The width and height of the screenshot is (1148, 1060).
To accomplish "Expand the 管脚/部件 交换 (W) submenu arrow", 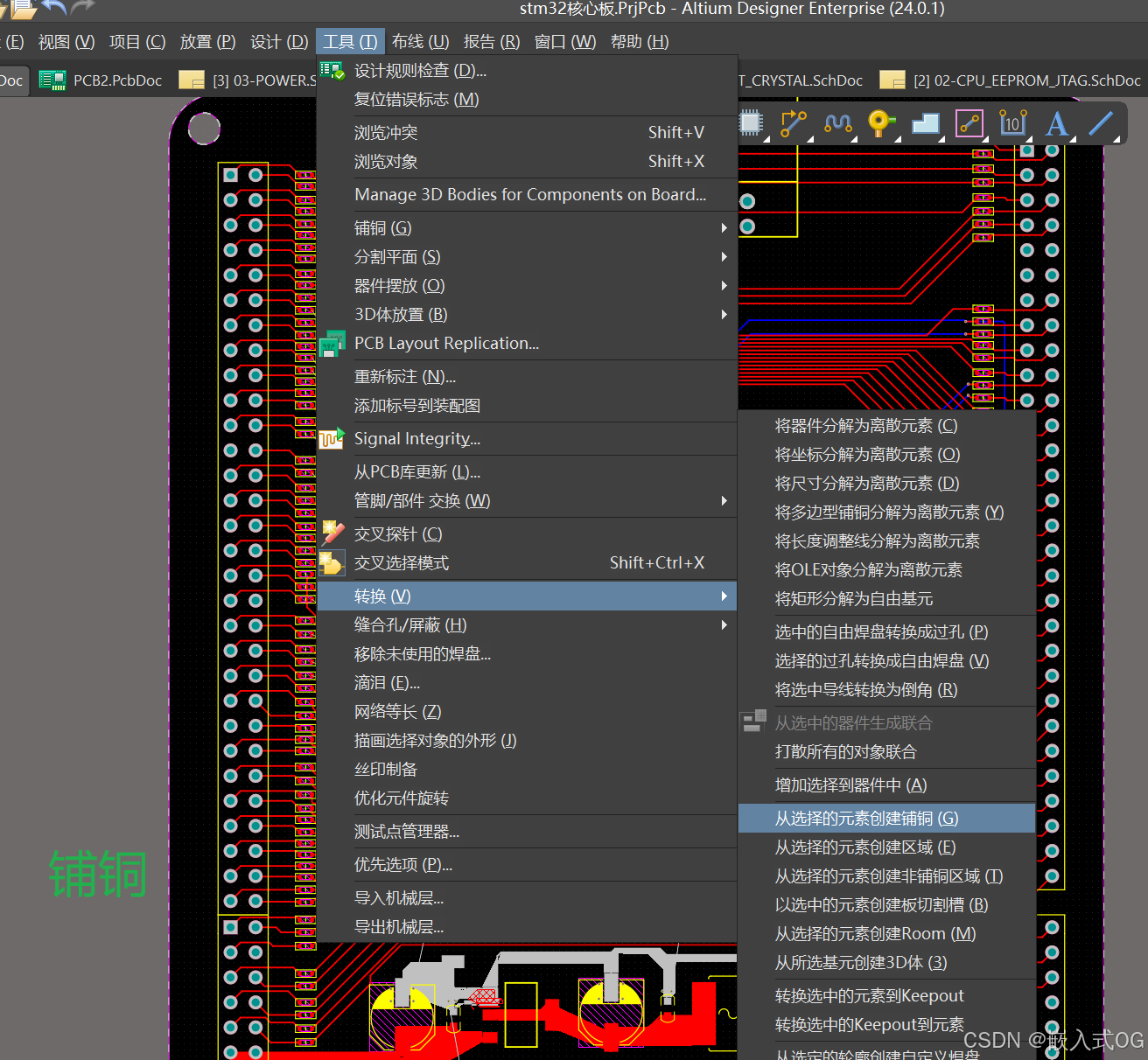I will [724, 500].
